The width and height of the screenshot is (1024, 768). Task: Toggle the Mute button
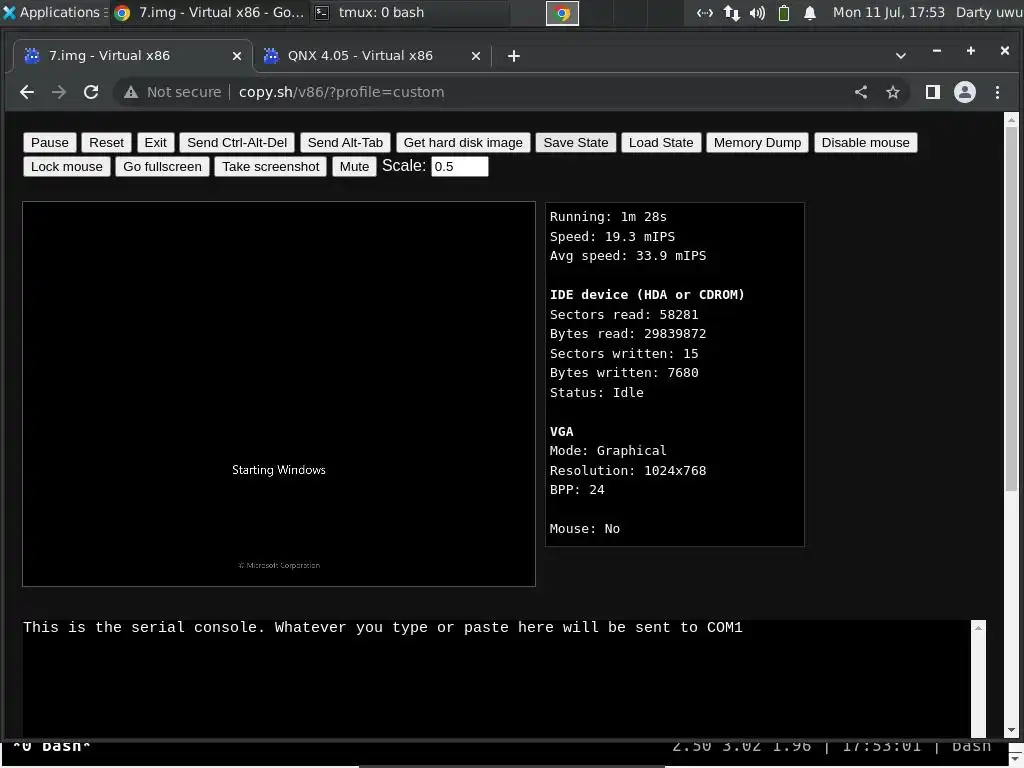355,167
